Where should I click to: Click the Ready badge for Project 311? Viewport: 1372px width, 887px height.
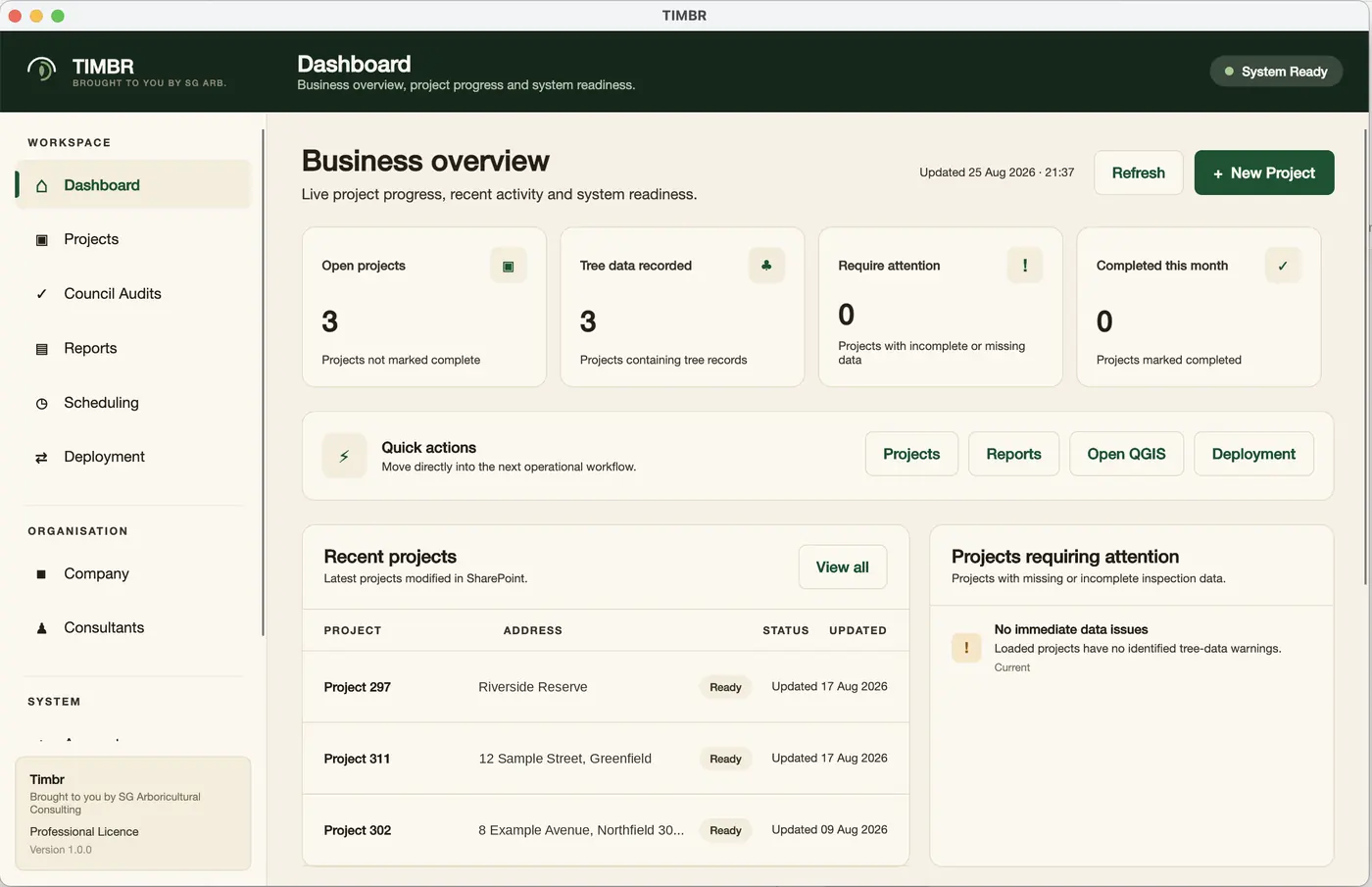[725, 759]
